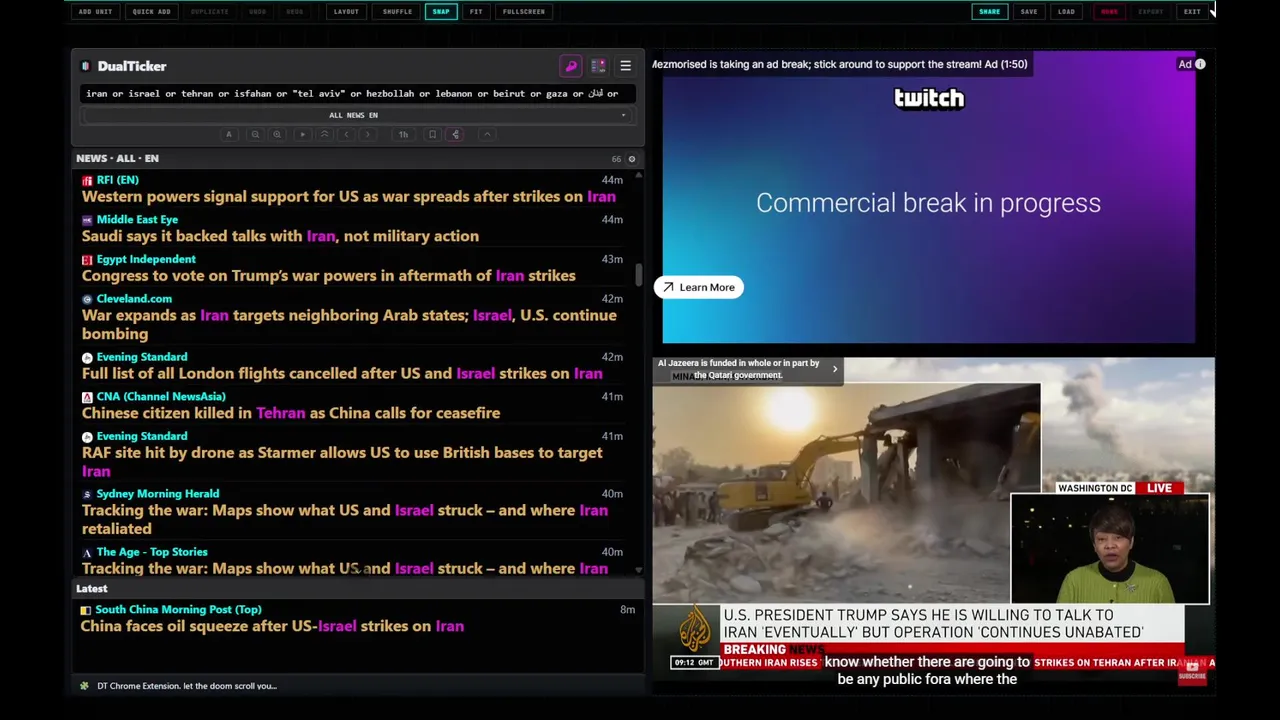
Task: Open 'War expands as Iran targets neighboring' headline
Action: pos(349,325)
